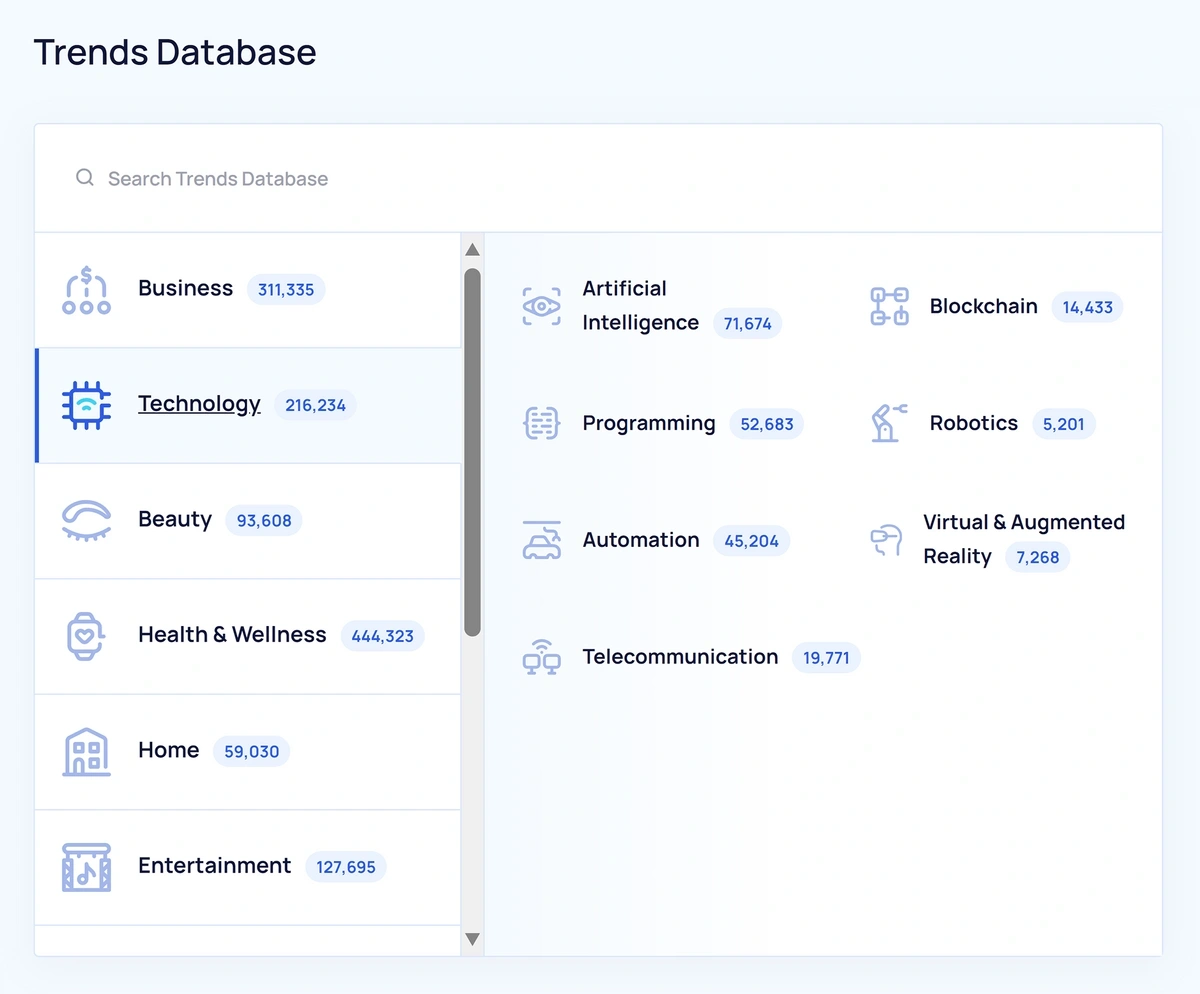Screen dimensions: 1200x994
Task: Click the Entertainment stage icon
Action: pos(87,867)
